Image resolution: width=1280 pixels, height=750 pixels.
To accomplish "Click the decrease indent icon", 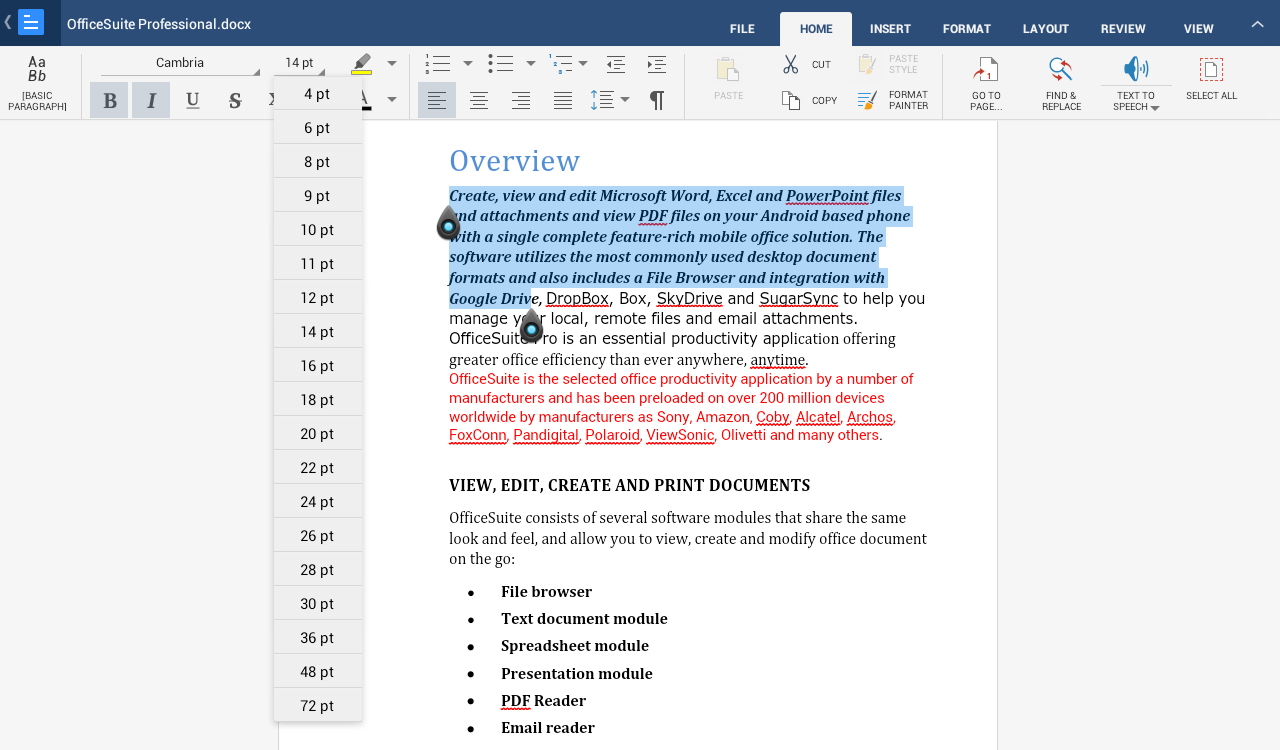I will click(x=616, y=64).
